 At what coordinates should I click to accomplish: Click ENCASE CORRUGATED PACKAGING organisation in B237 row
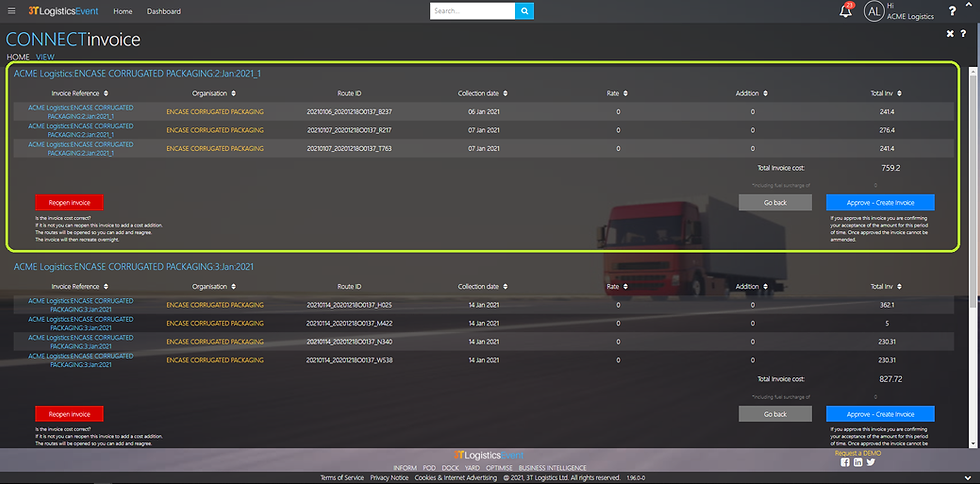click(x=215, y=112)
